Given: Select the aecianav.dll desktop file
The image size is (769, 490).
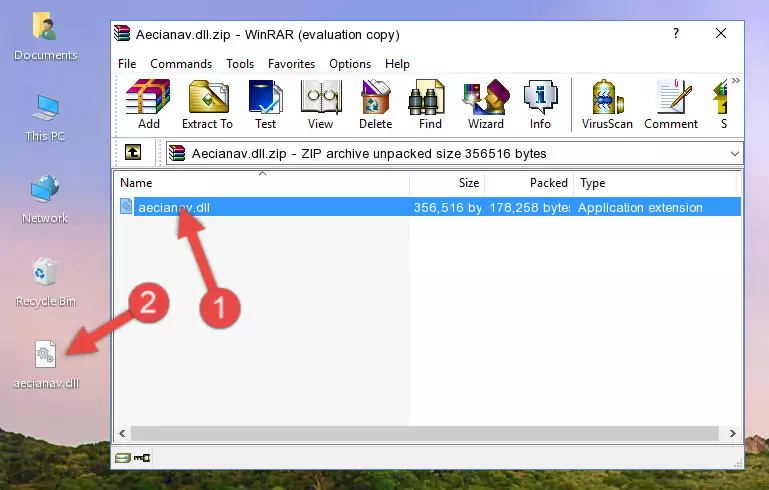Looking at the screenshot, I should (x=46, y=365).
